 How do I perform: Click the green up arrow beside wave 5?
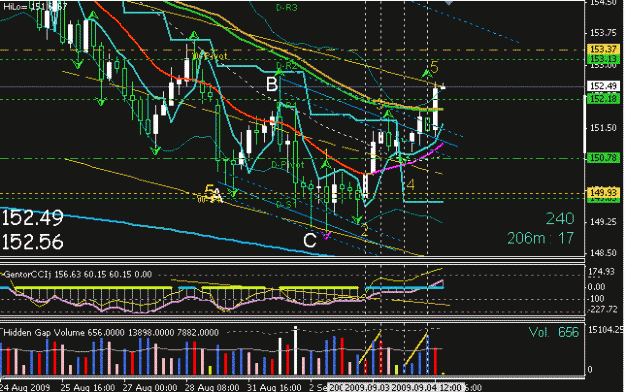(x=426, y=73)
